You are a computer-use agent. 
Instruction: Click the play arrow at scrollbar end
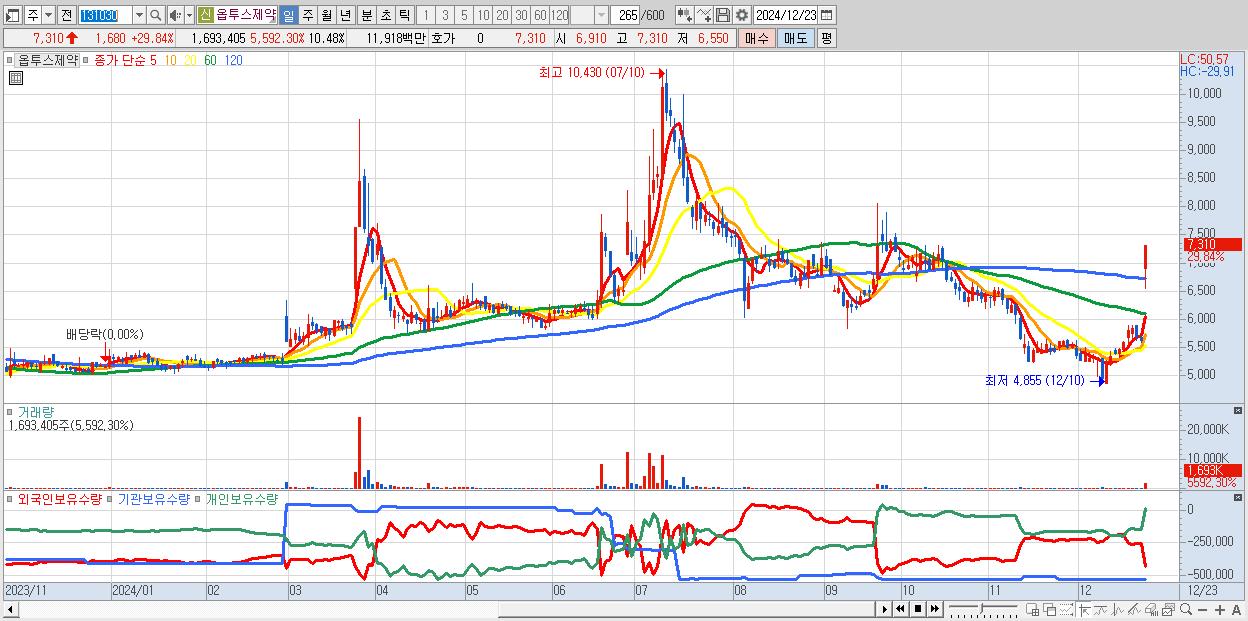point(884,609)
